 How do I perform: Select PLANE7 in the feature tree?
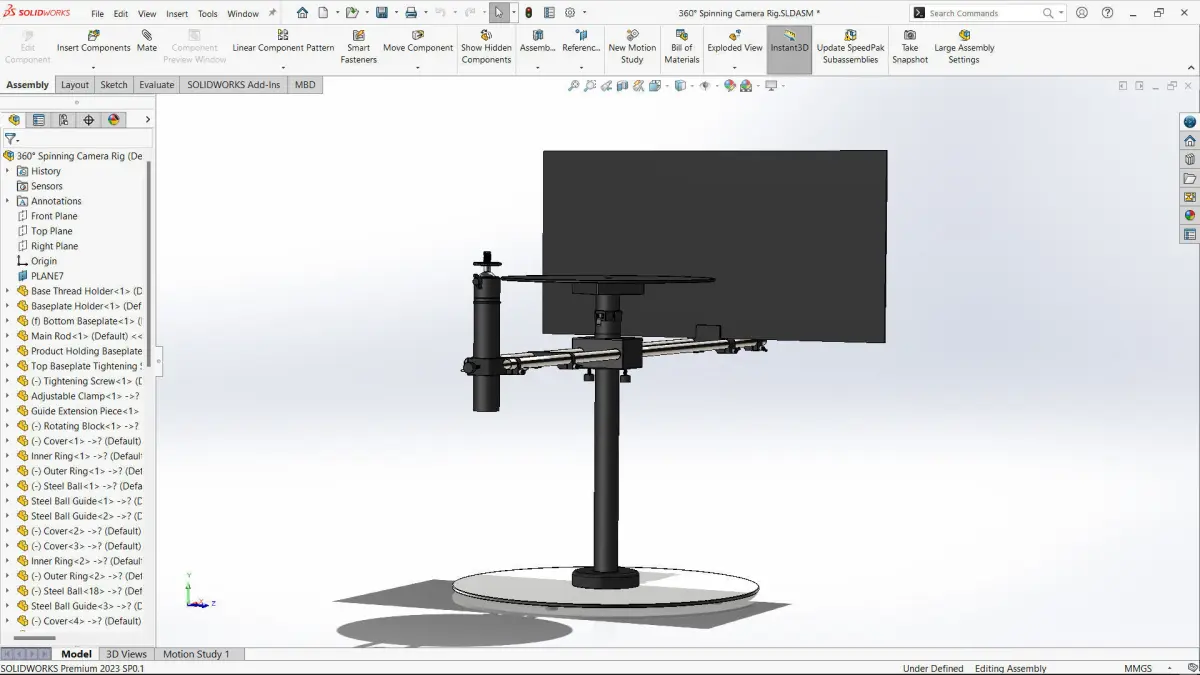[47, 276]
